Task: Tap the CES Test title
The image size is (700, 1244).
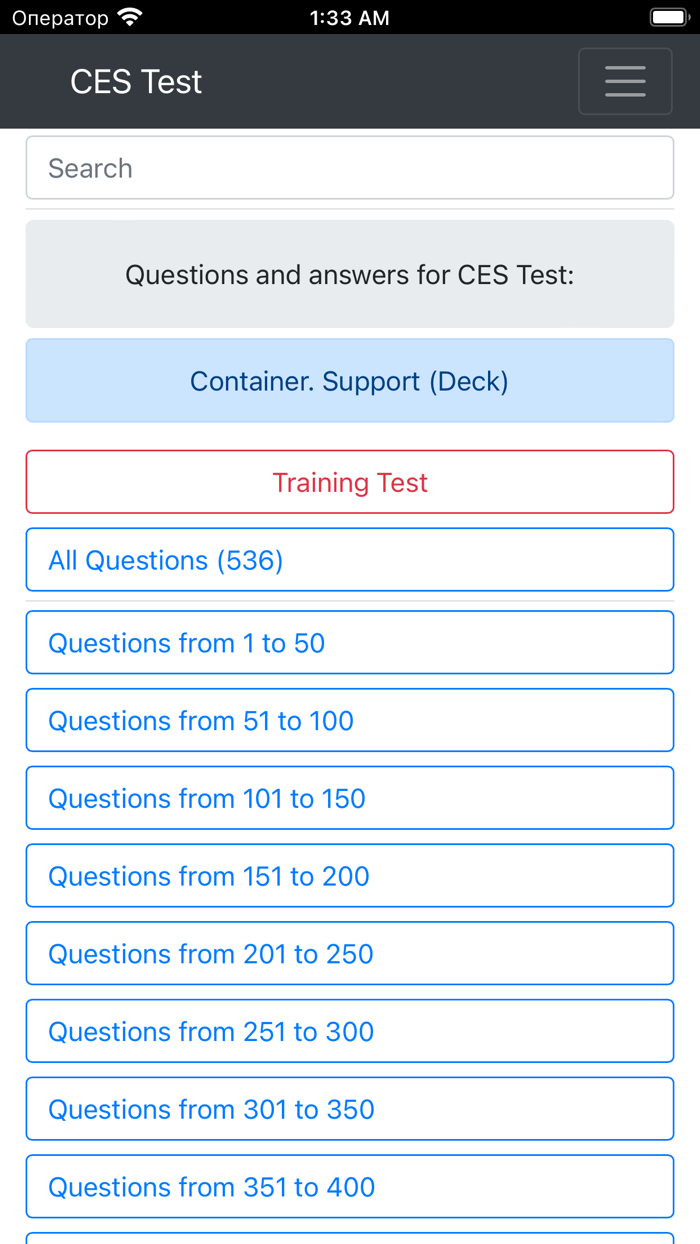Action: [135, 81]
